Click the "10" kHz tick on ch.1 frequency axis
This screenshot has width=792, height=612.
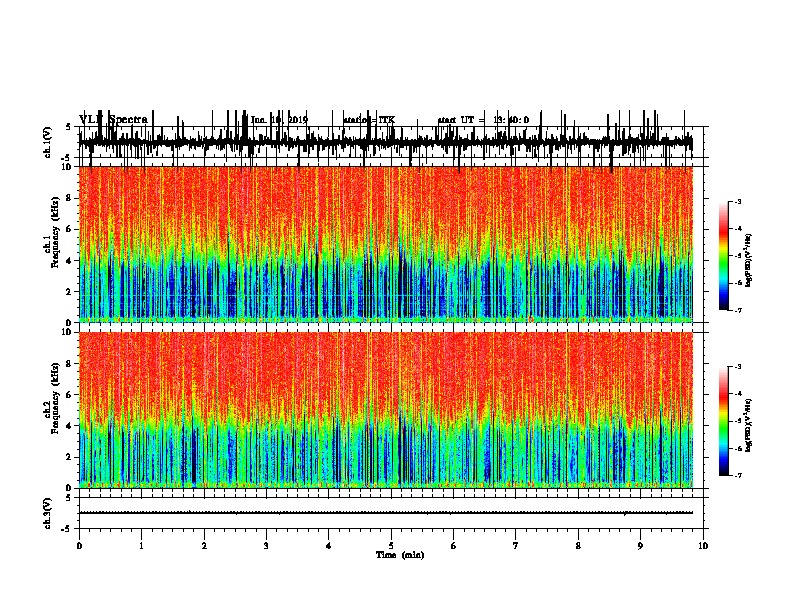[x=68, y=167]
